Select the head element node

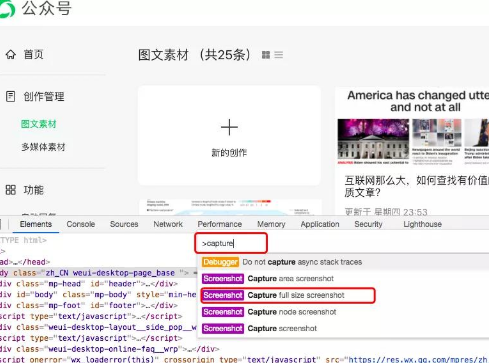coord(25,262)
